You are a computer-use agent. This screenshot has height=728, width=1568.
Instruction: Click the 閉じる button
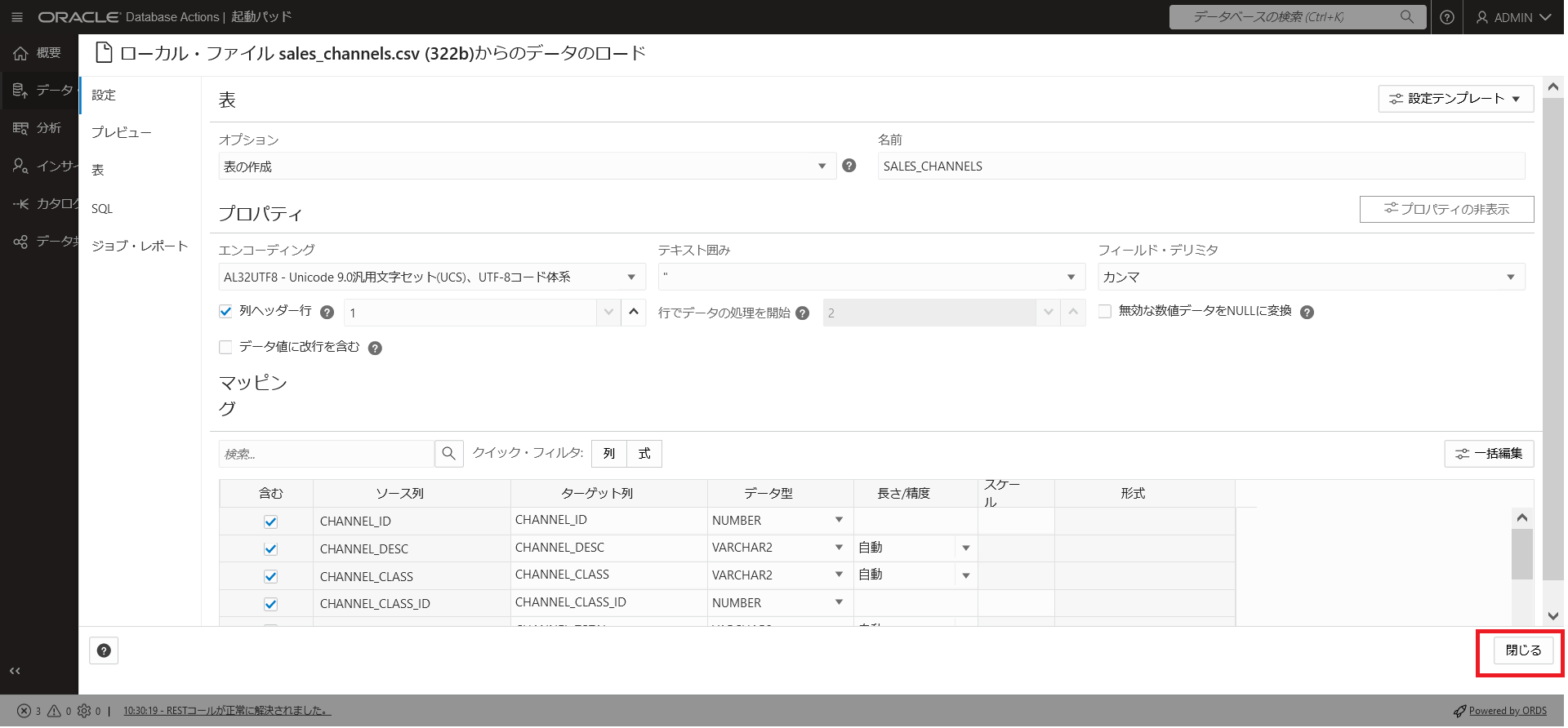point(1523,650)
